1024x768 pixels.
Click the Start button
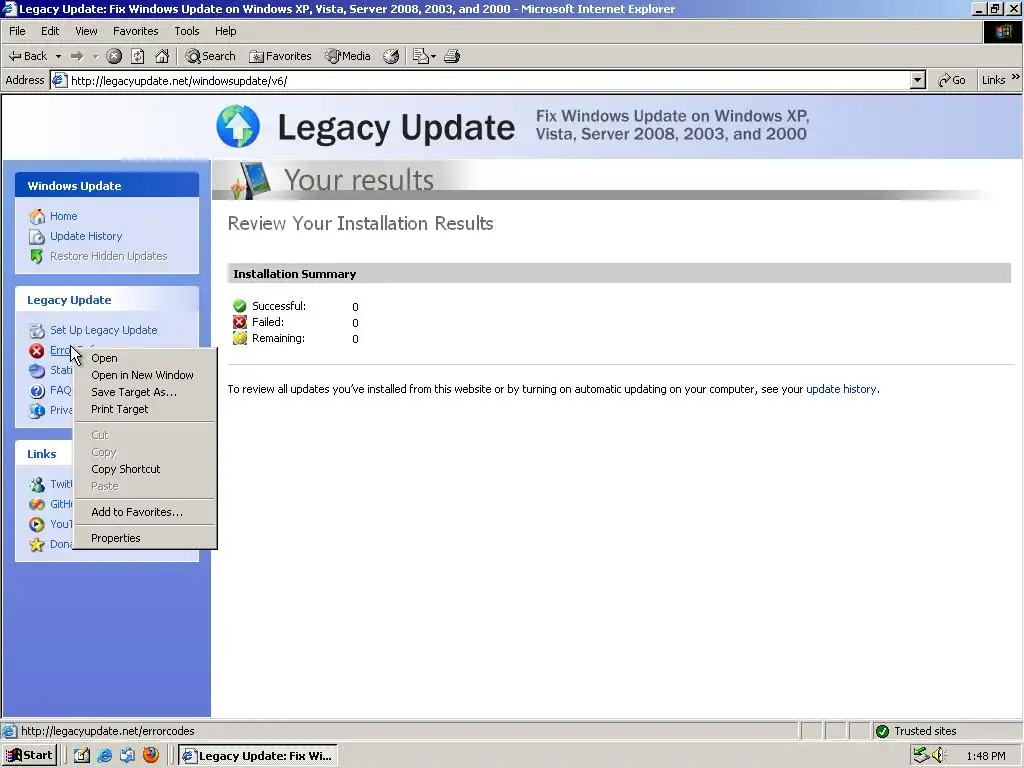click(x=29, y=756)
